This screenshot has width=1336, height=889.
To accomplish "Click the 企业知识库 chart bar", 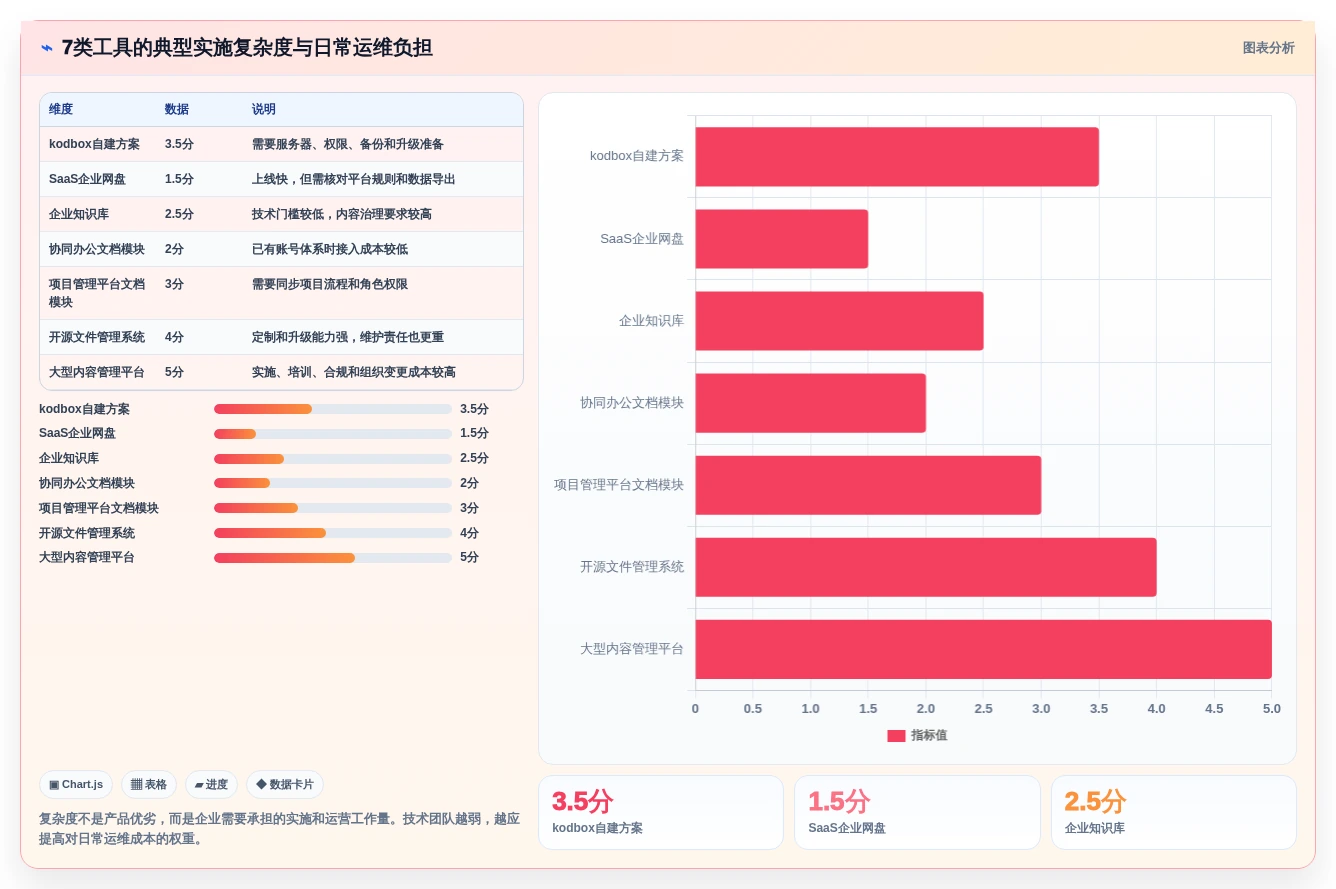I will (839, 321).
